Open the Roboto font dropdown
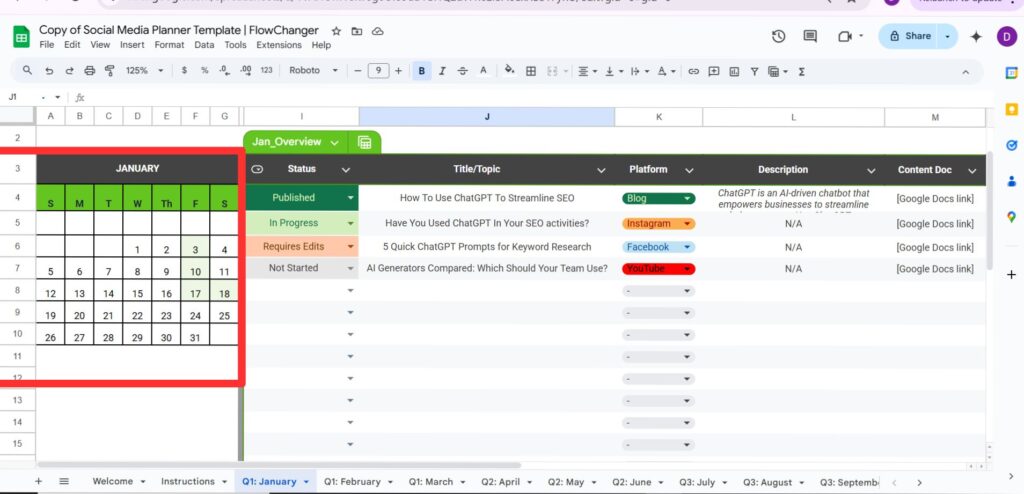The width and height of the screenshot is (1024, 494). [313, 71]
